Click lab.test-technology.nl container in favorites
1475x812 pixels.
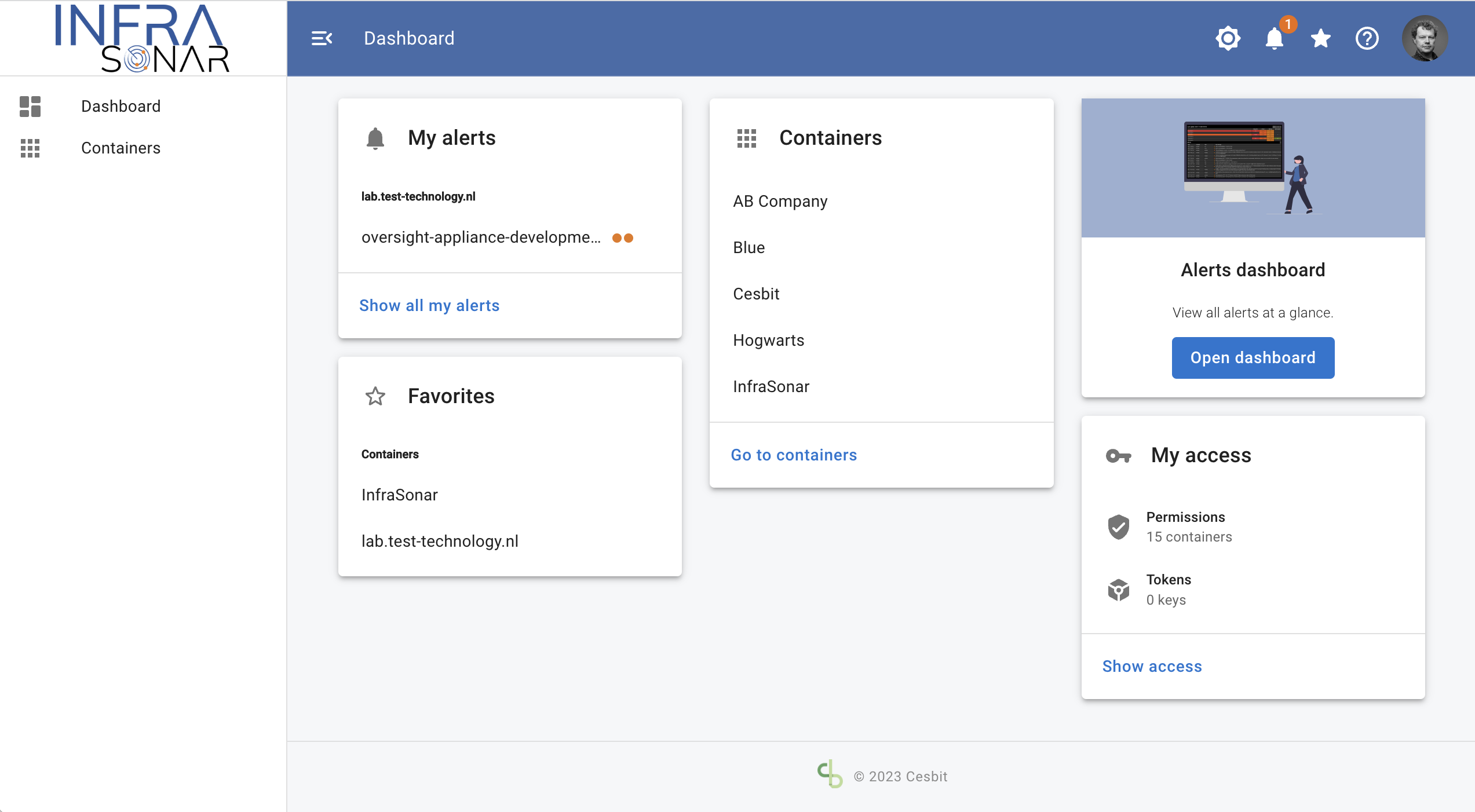tap(441, 541)
